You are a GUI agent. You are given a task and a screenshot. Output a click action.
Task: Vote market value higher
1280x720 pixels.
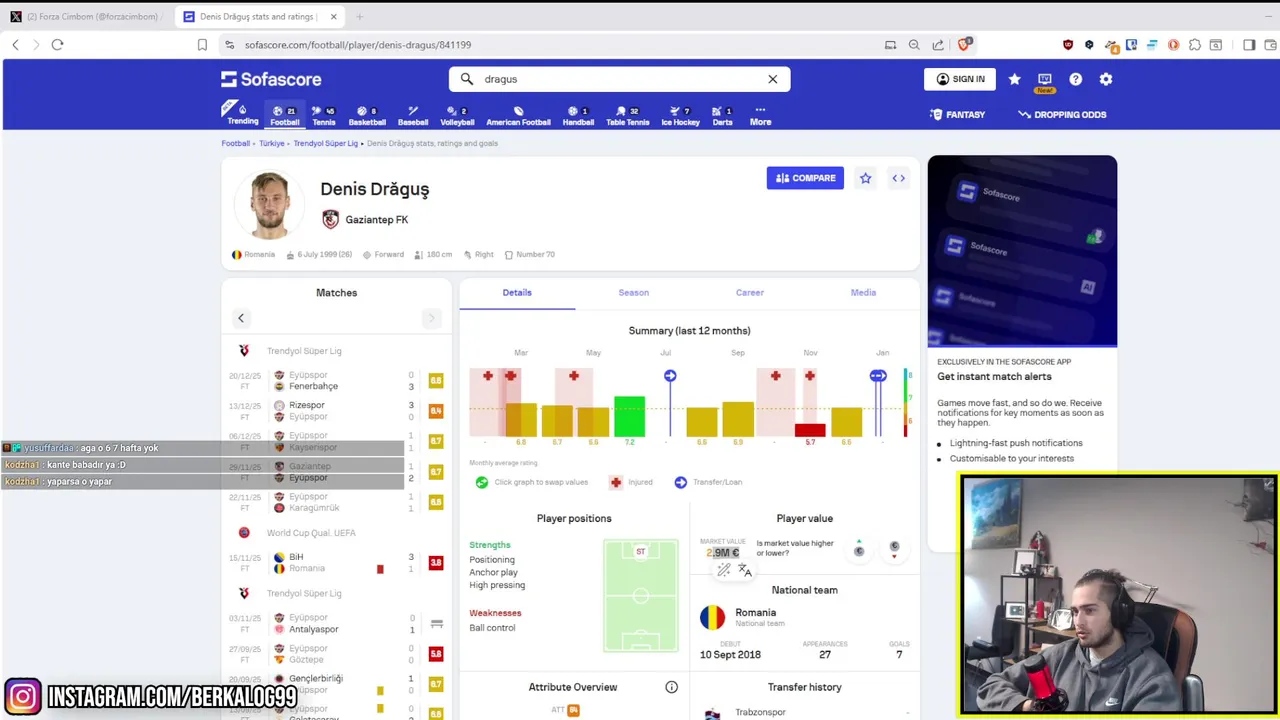coord(858,548)
